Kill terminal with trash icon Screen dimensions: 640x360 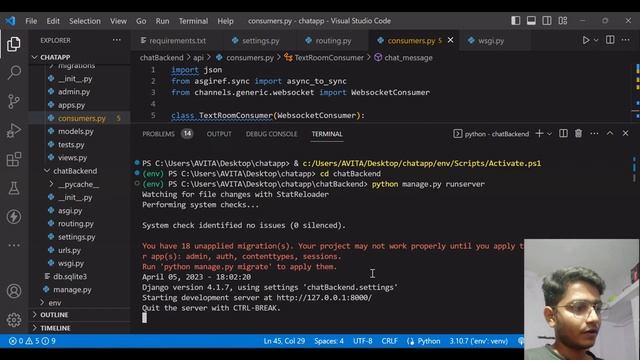pyautogui.click(x=578, y=133)
